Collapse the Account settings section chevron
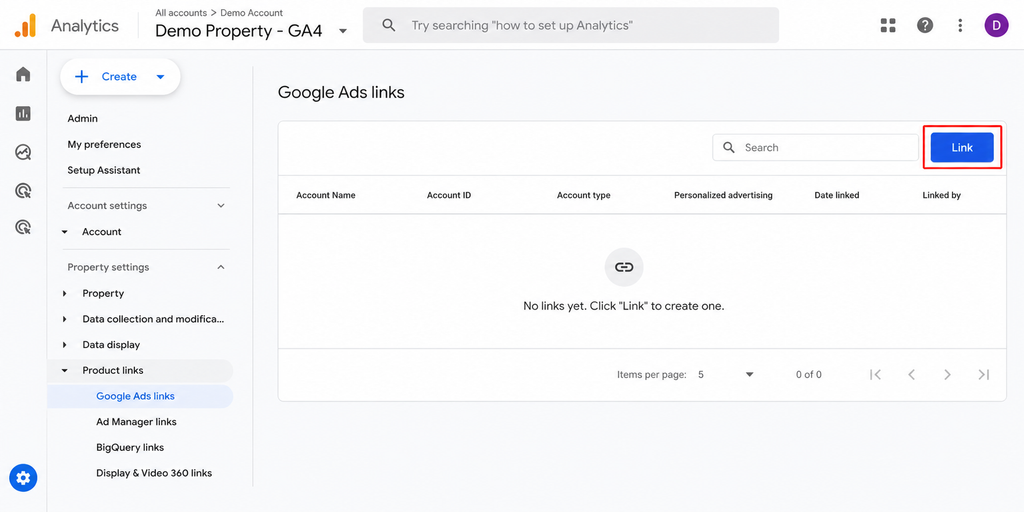The height and width of the screenshot is (512, 1024). (221, 206)
